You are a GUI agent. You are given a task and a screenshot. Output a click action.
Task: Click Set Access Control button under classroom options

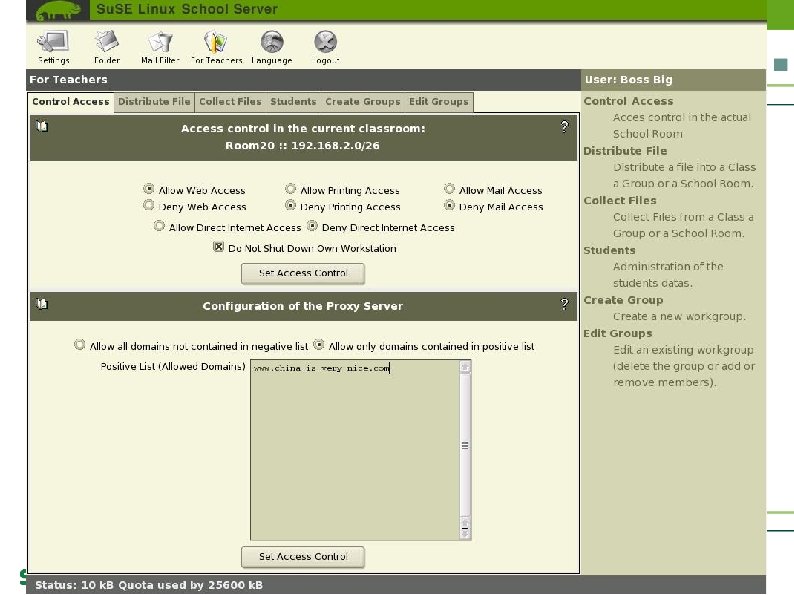point(303,273)
